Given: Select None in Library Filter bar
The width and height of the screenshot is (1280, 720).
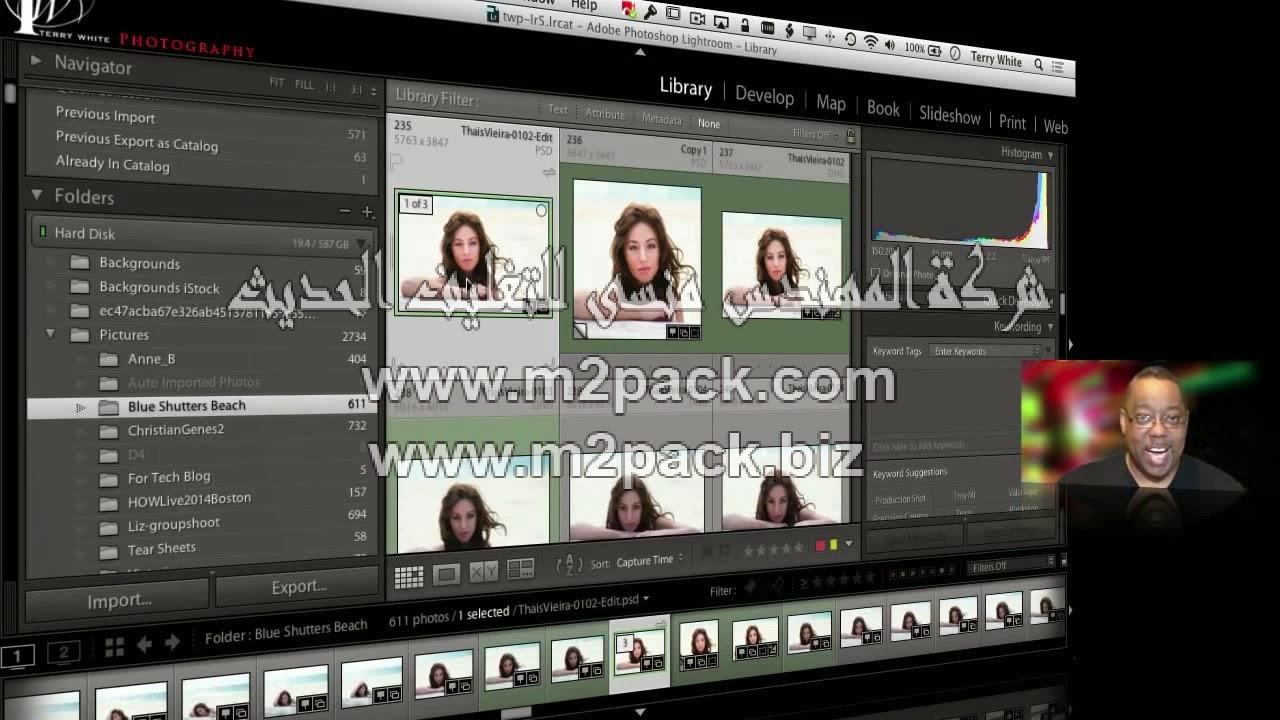Looking at the screenshot, I should point(709,123).
